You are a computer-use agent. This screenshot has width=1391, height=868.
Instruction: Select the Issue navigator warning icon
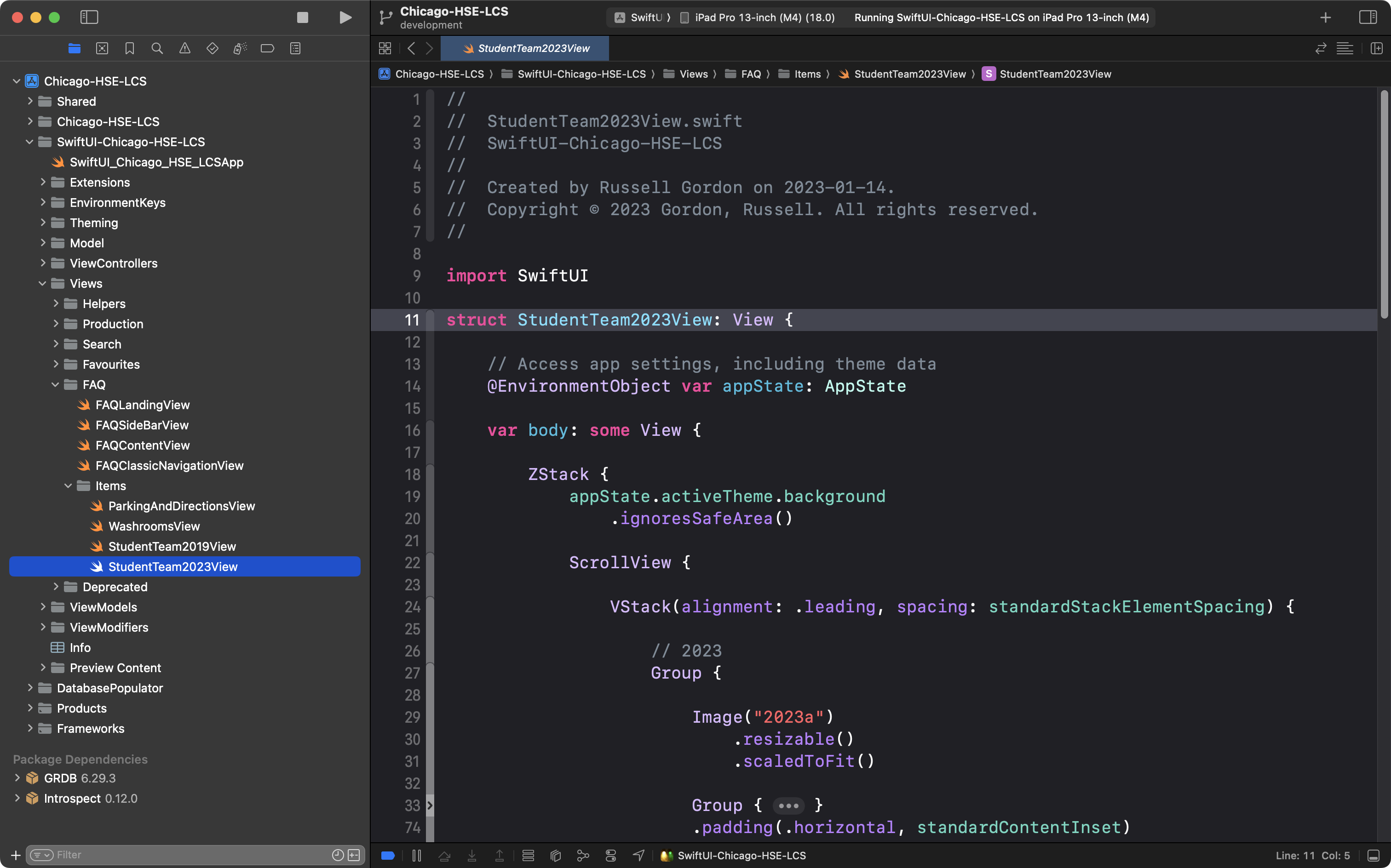184,49
